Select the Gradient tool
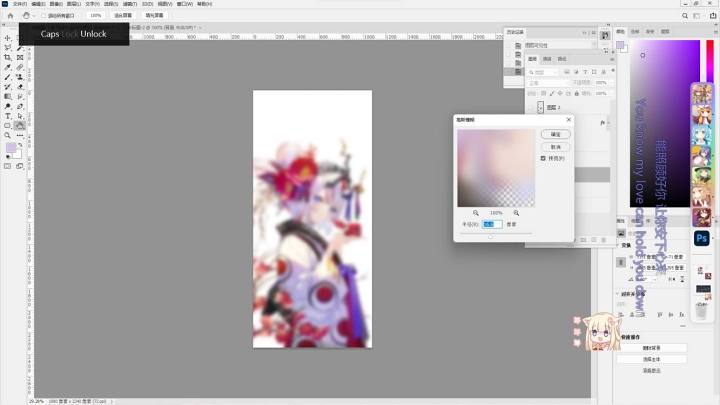The width and height of the screenshot is (720, 405). click(8, 96)
